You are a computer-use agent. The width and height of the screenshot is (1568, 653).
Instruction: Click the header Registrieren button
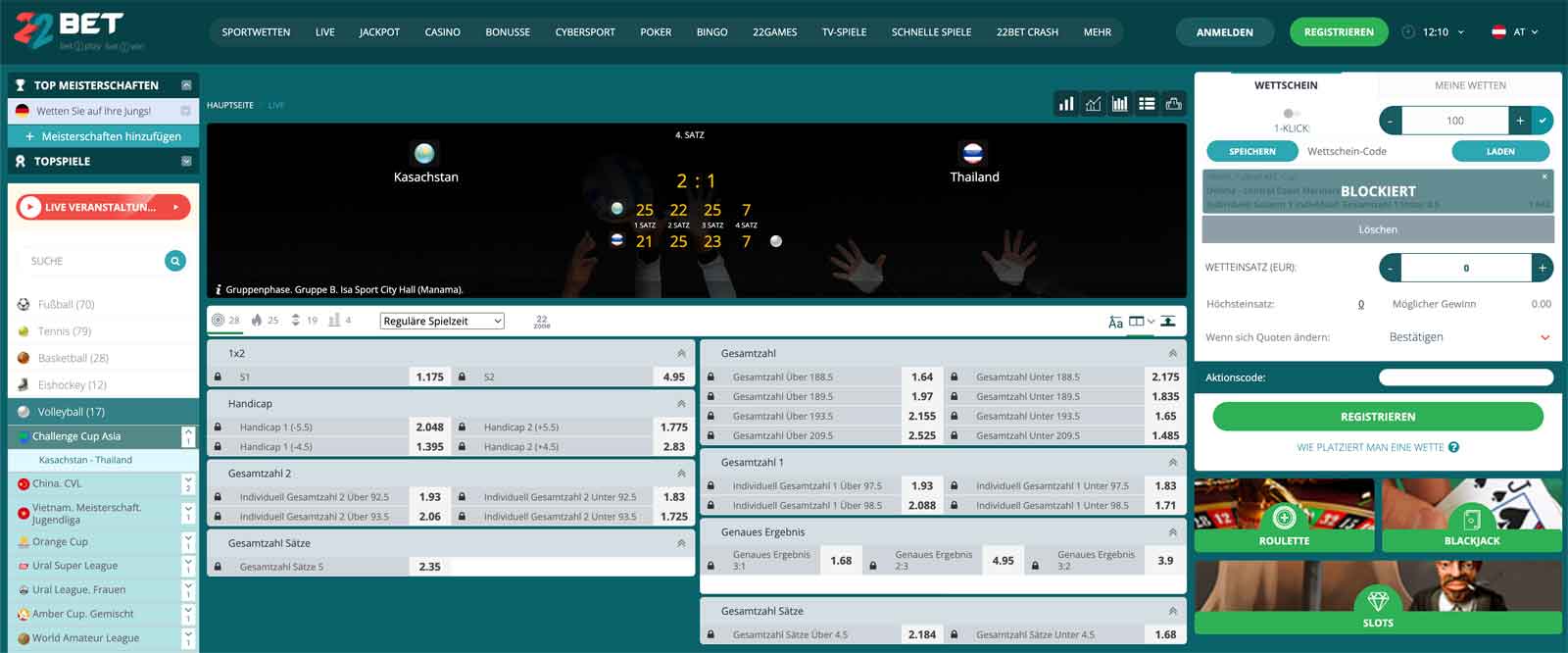(x=1339, y=32)
